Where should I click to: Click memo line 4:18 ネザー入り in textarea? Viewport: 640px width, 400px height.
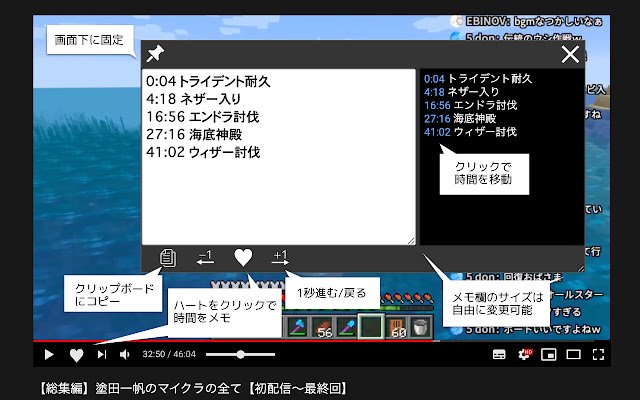tap(193, 99)
